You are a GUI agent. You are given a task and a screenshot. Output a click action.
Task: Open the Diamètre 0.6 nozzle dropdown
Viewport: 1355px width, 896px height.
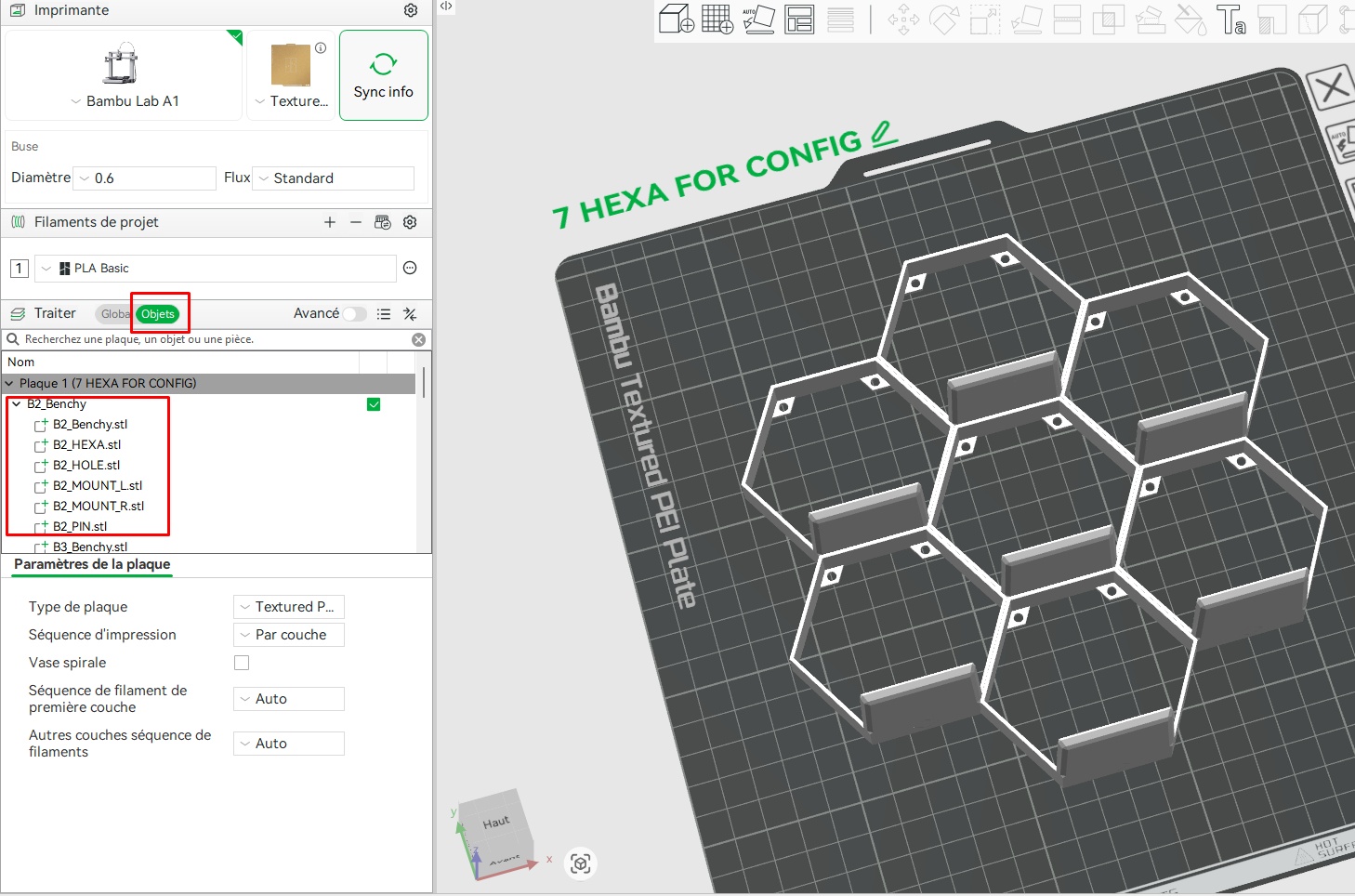(x=145, y=178)
